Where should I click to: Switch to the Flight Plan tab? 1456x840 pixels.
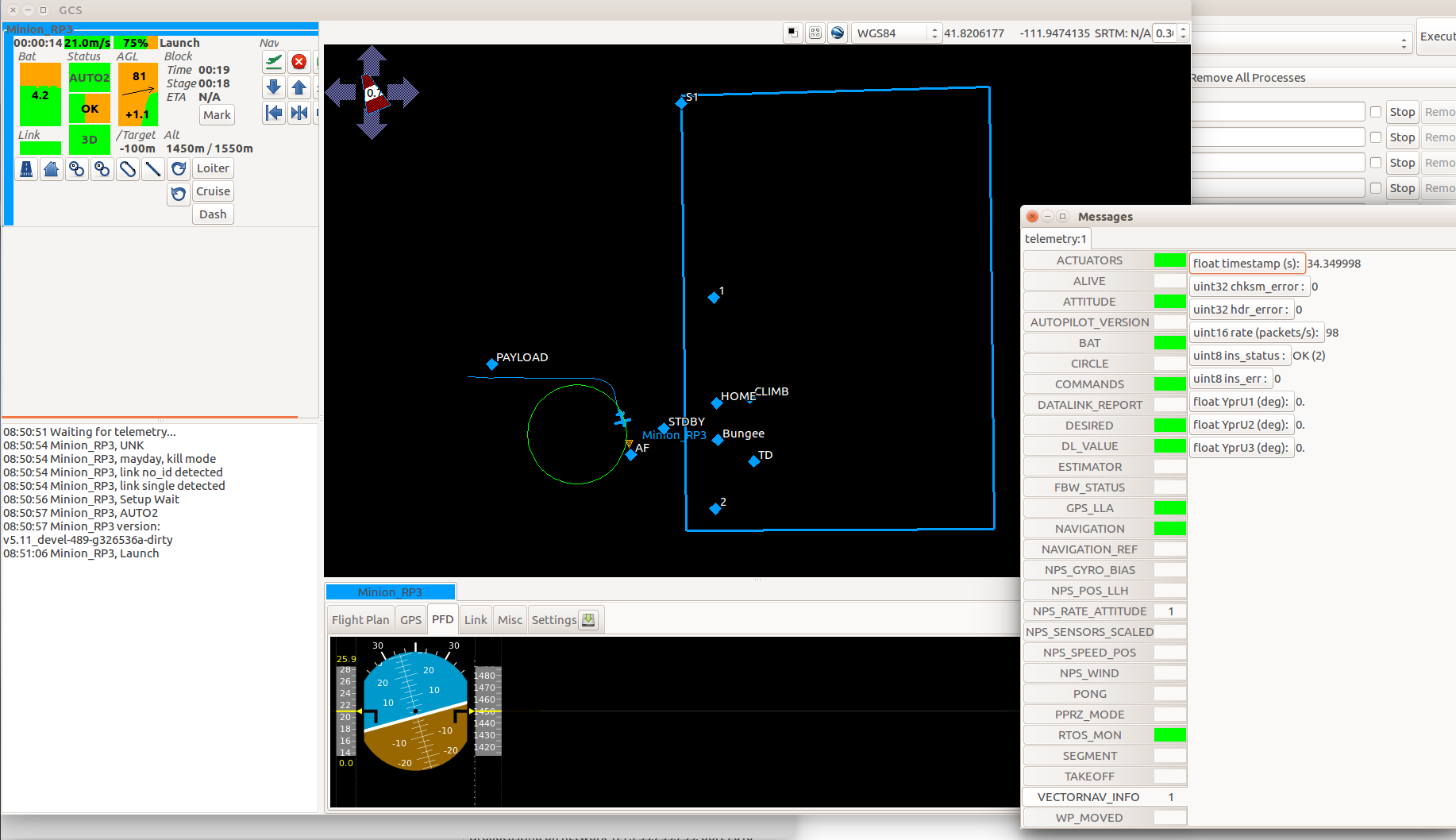click(360, 620)
